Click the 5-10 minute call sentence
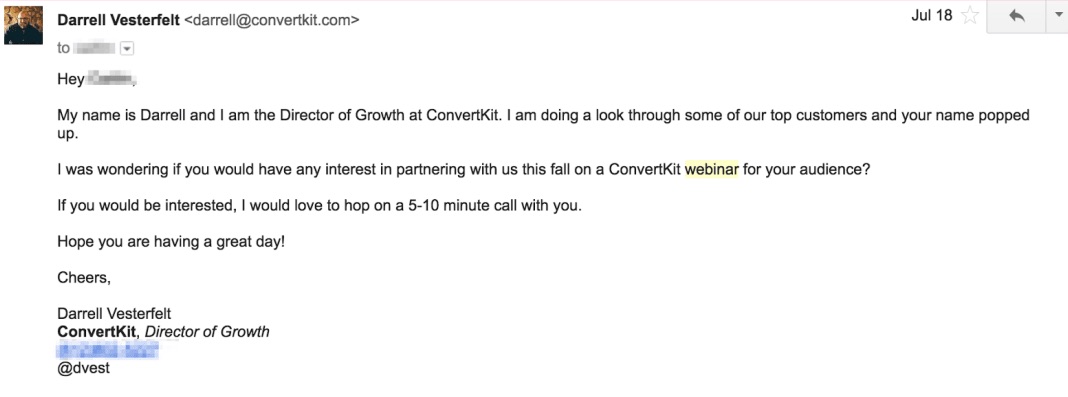Screen dimensions: 1068x397 coord(319,206)
